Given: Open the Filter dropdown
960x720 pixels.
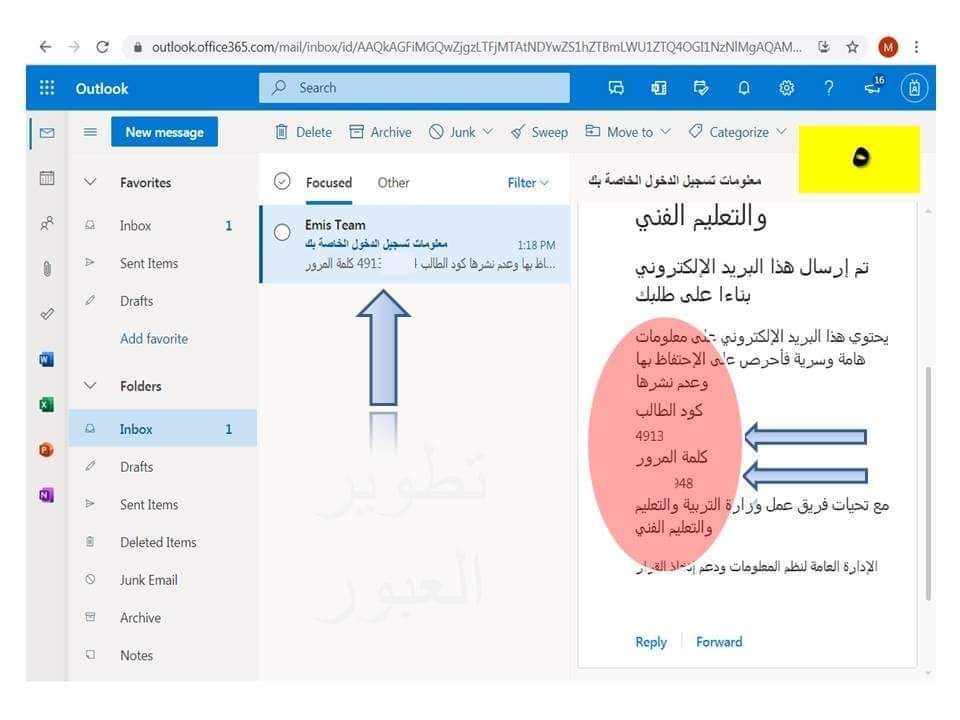Looking at the screenshot, I should pyautogui.click(x=528, y=183).
